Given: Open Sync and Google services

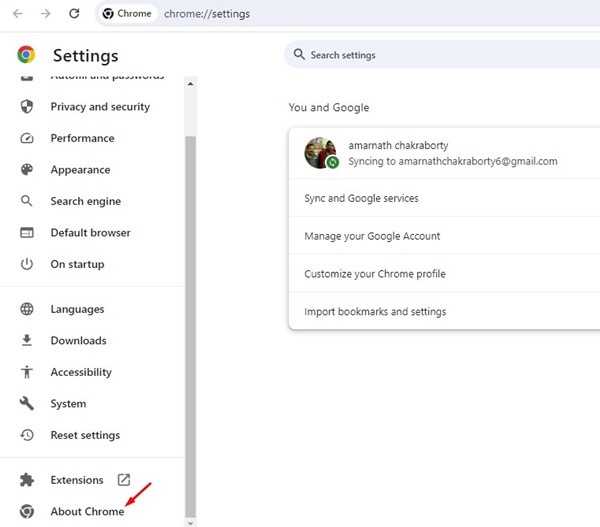Looking at the screenshot, I should pyautogui.click(x=361, y=198).
